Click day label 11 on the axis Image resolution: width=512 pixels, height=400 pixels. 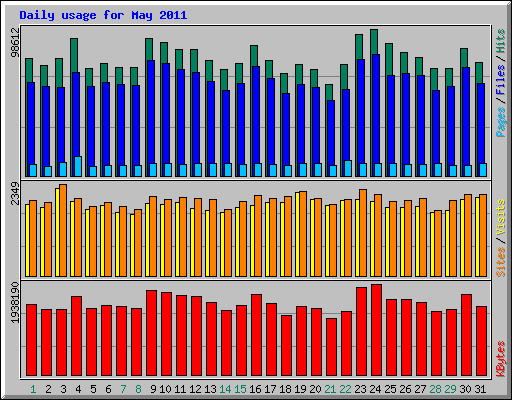(x=180, y=389)
